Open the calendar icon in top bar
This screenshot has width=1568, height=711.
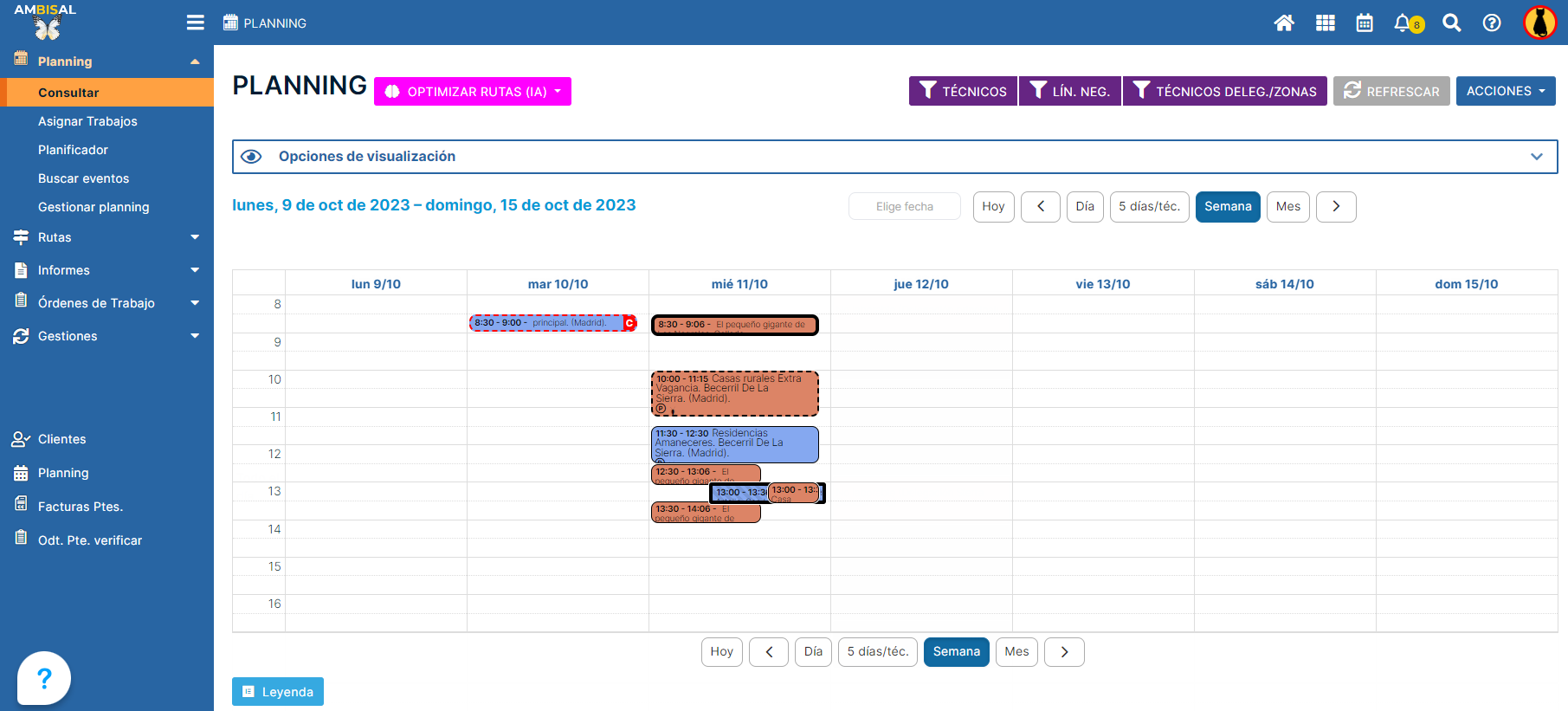tap(1365, 23)
